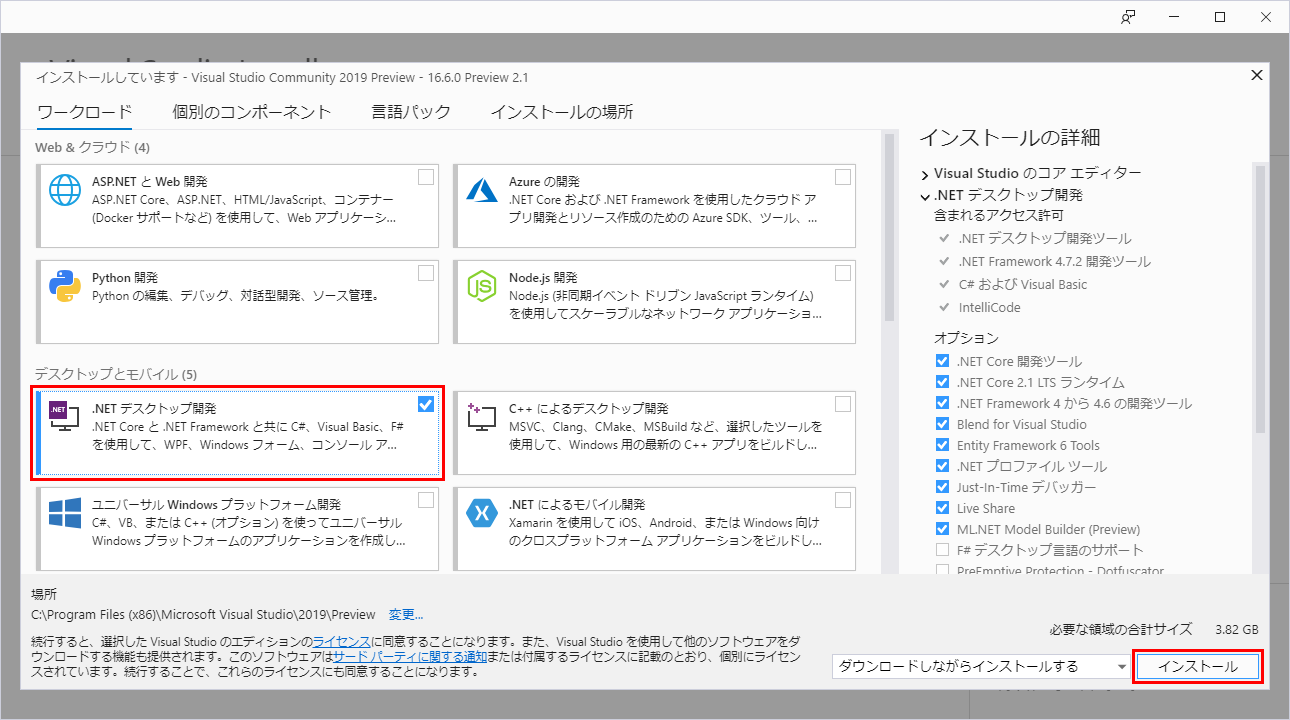Click the Web & クラウド (4) heading
The height and width of the screenshot is (720, 1290).
tap(92, 147)
